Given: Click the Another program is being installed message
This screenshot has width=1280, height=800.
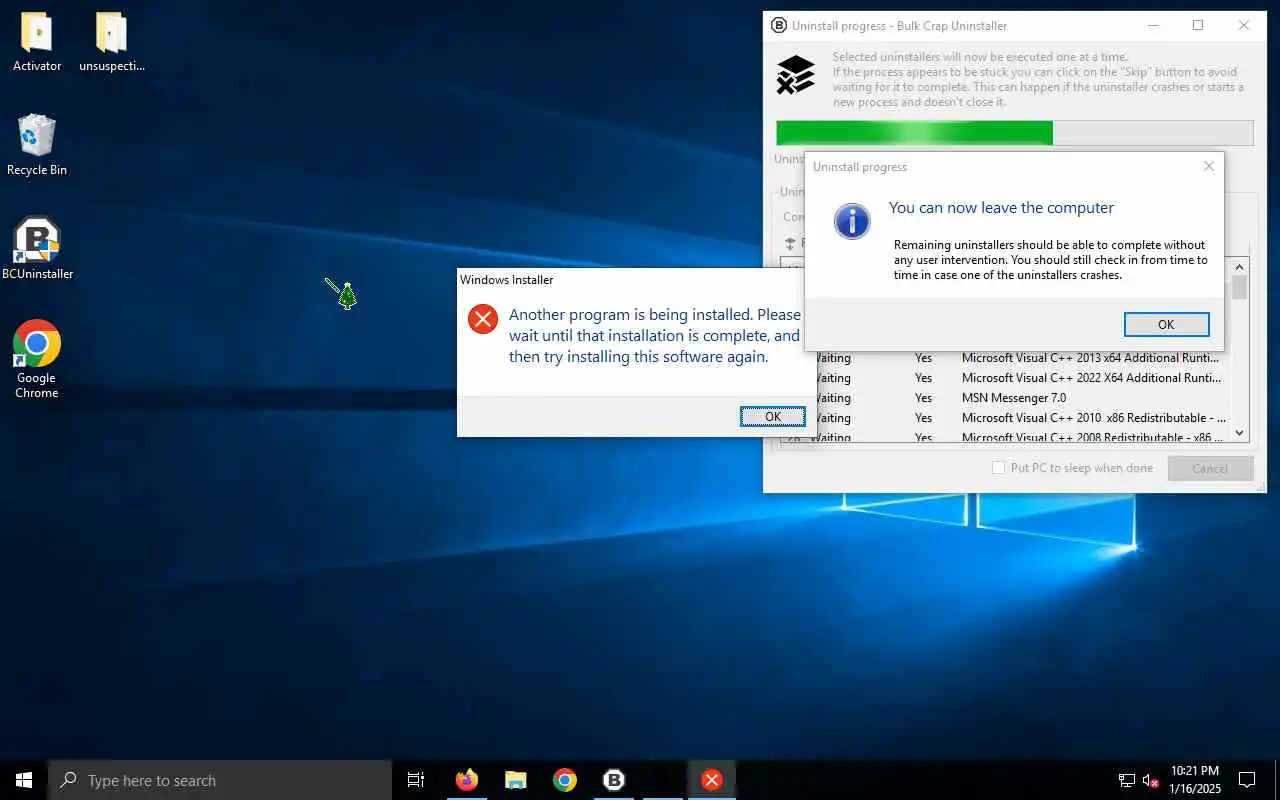Looking at the screenshot, I should 655,336.
